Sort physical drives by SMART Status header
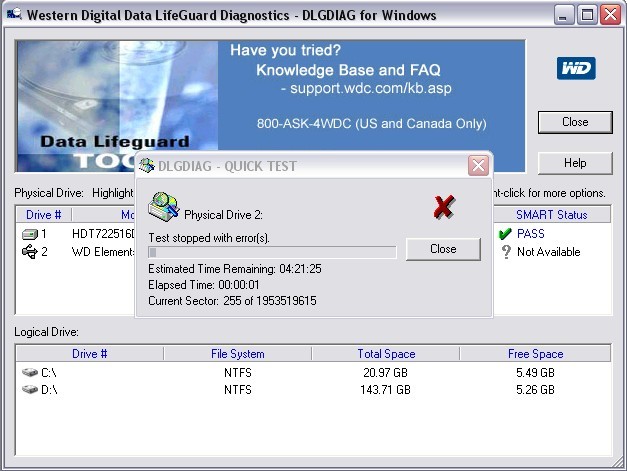The width and height of the screenshot is (627, 471). (x=552, y=215)
